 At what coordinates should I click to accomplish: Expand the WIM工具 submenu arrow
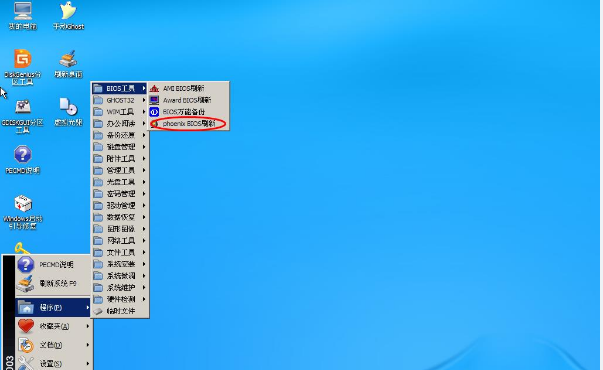(144, 112)
